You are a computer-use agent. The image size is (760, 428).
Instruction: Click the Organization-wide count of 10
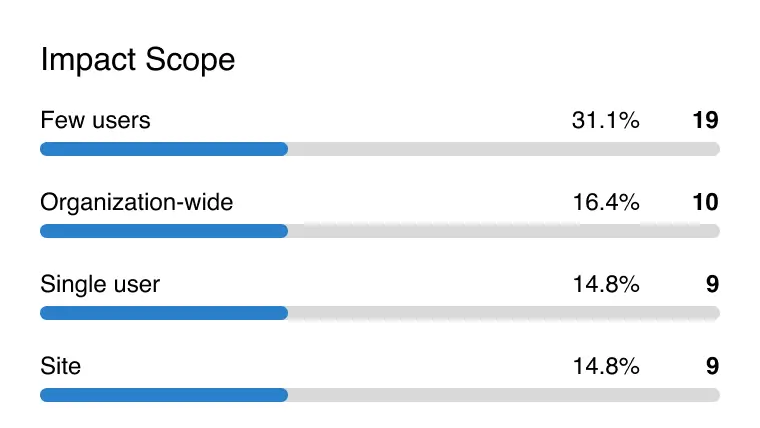[705, 203]
